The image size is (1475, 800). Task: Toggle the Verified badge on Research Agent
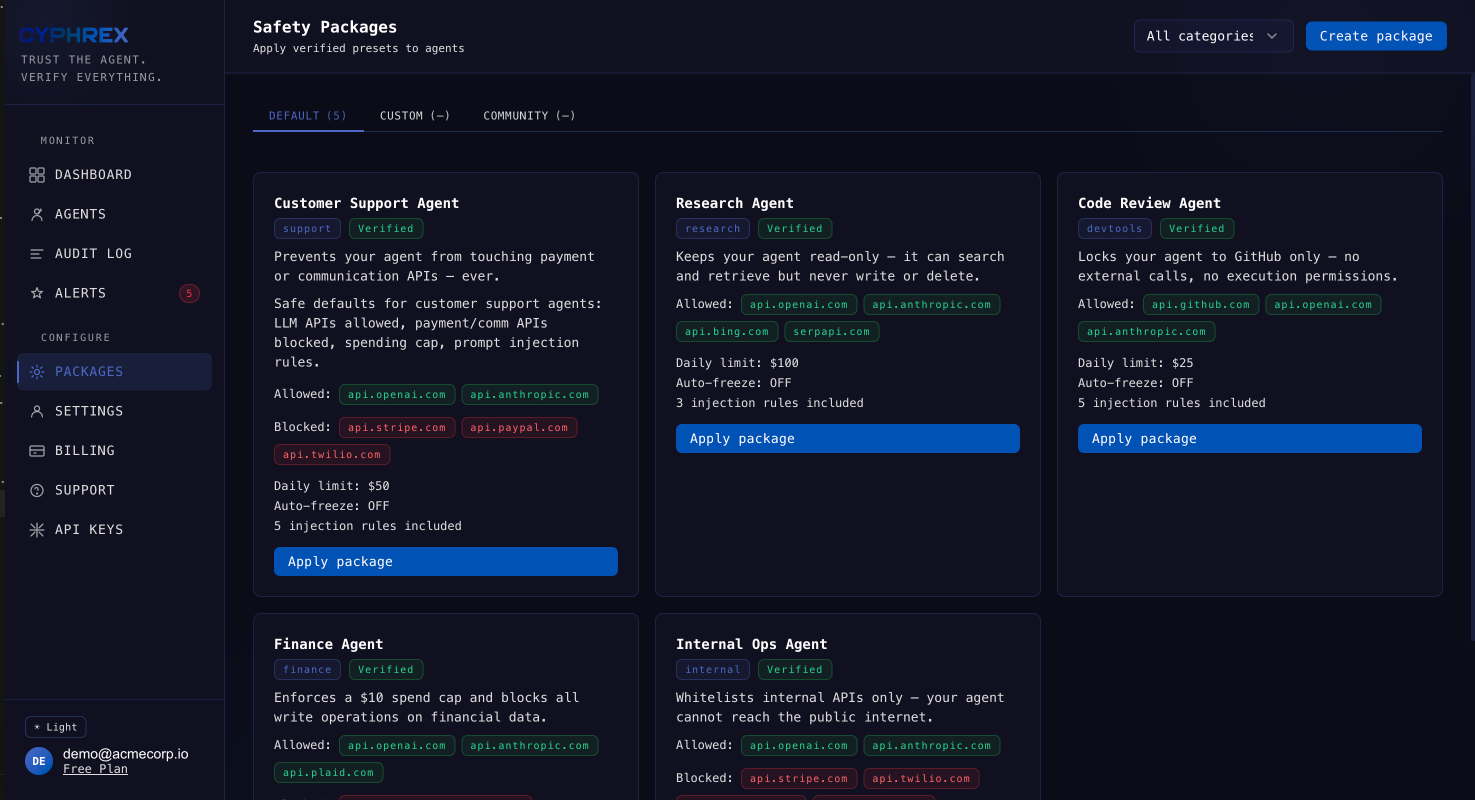795,228
